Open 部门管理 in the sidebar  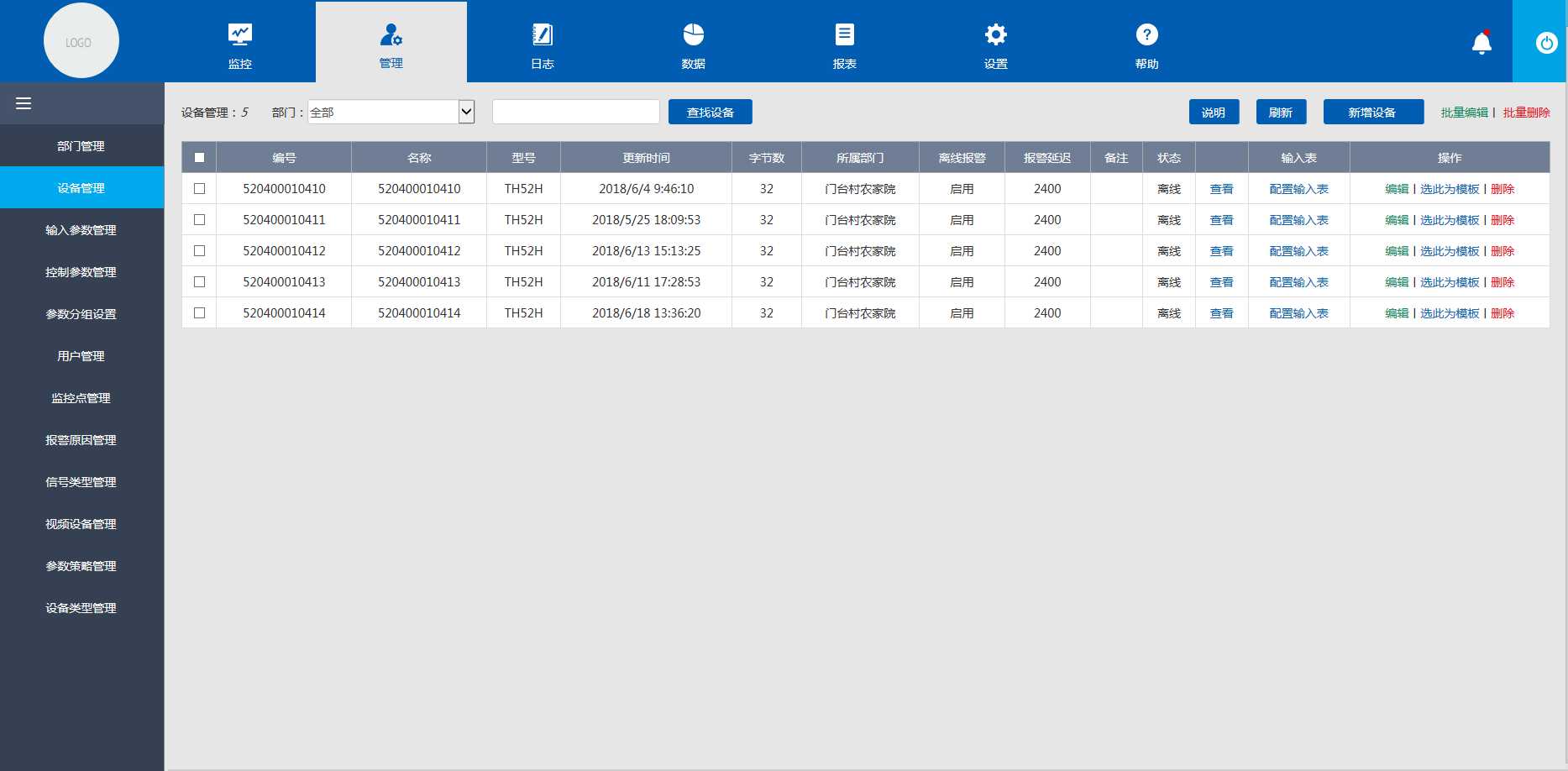click(81, 145)
